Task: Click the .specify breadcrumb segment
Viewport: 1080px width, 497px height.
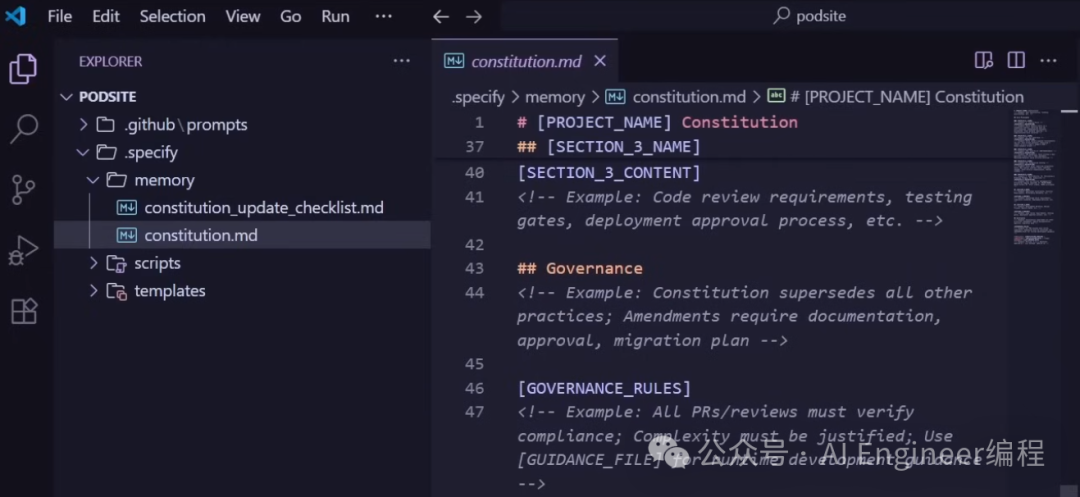Action: 478,97
